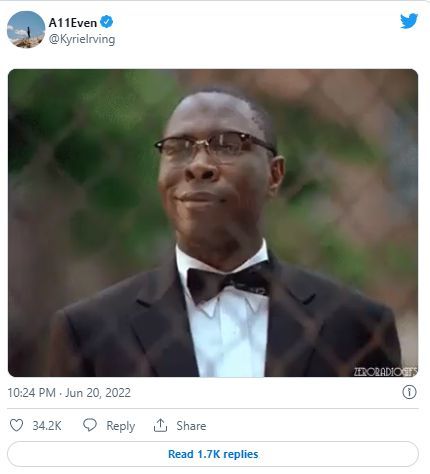Screen dimensions: 430x474
Task: Open the 10:24 PM Jun 20, 2022 timestamp
Action: (69, 393)
